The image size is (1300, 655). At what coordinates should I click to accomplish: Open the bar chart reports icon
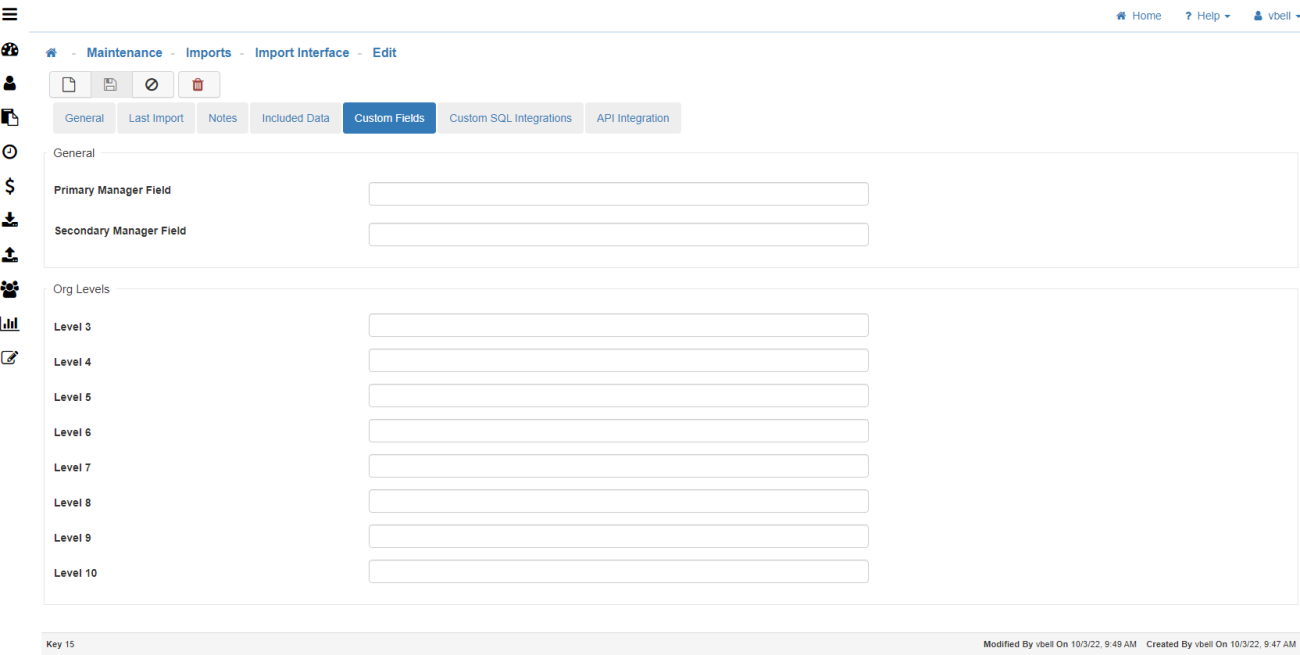pyautogui.click(x=10, y=324)
